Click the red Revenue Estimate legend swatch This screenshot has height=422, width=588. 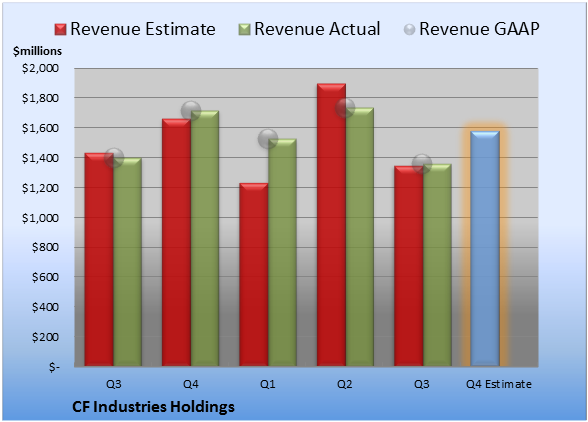click(60, 30)
